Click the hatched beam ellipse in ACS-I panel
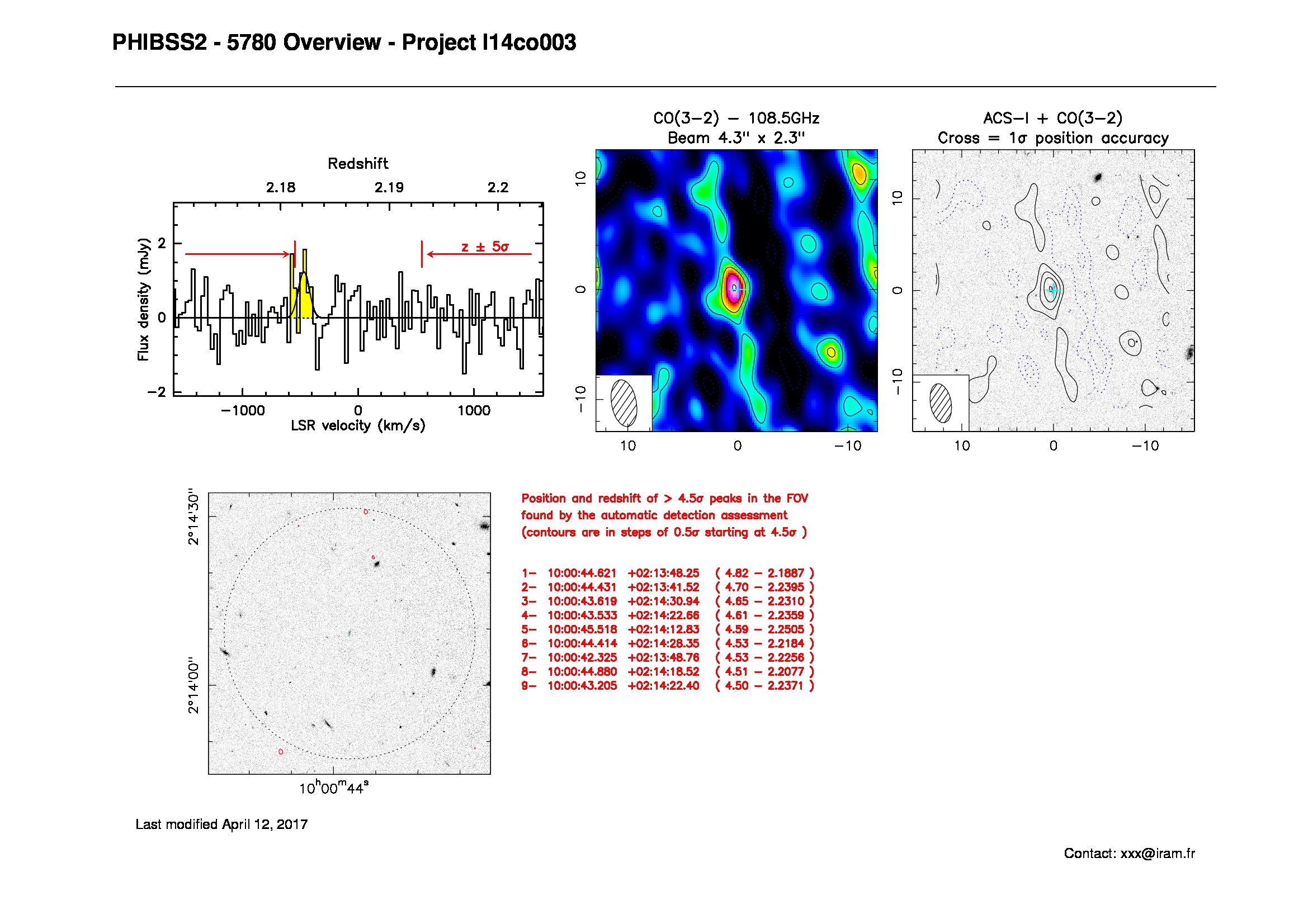This screenshot has height=924, width=1308. (x=941, y=403)
